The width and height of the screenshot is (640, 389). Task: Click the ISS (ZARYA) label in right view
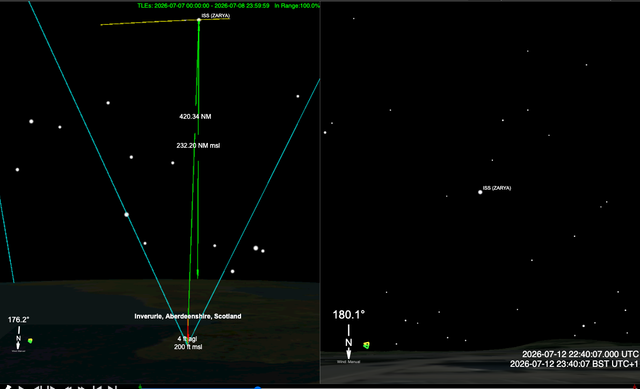pos(497,188)
